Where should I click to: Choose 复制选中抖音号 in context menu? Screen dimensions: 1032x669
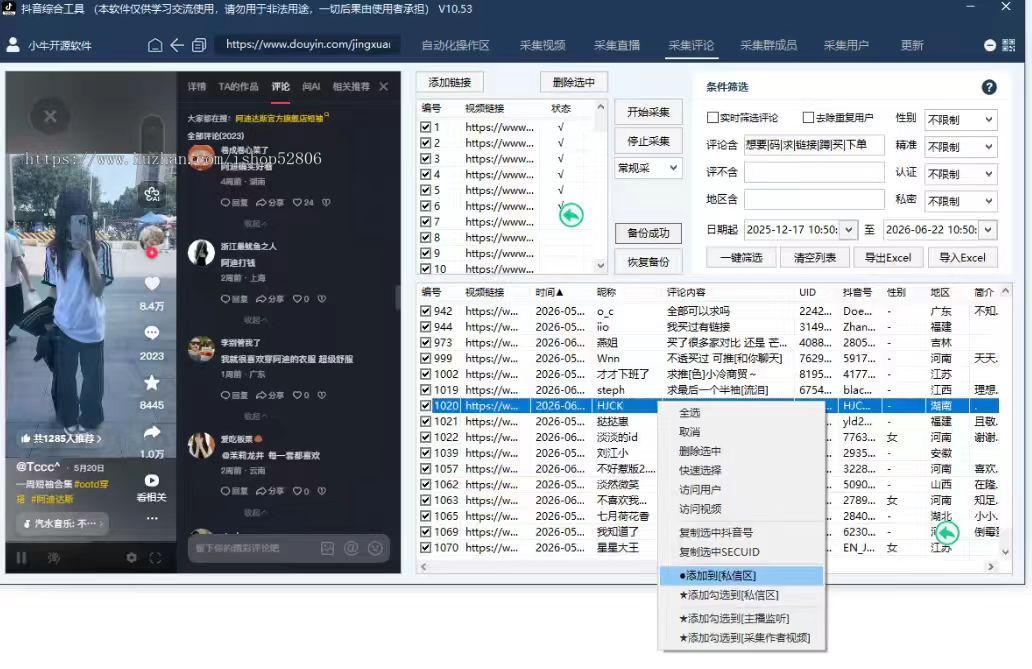pos(742,533)
